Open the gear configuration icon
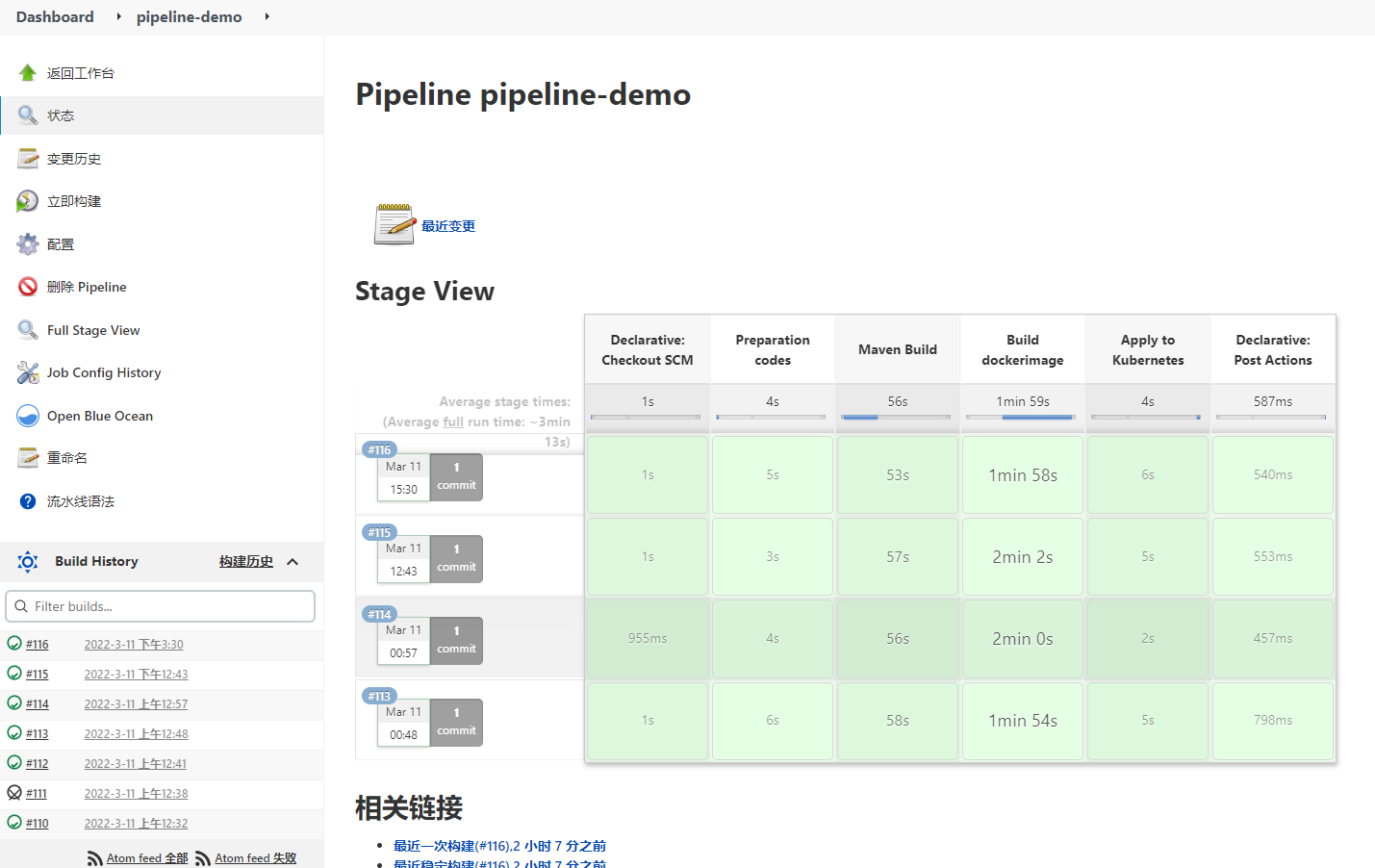 pyautogui.click(x=28, y=244)
